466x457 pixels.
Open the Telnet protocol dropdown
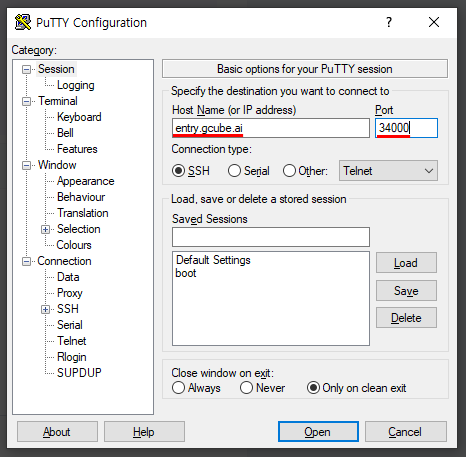[388, 171]
